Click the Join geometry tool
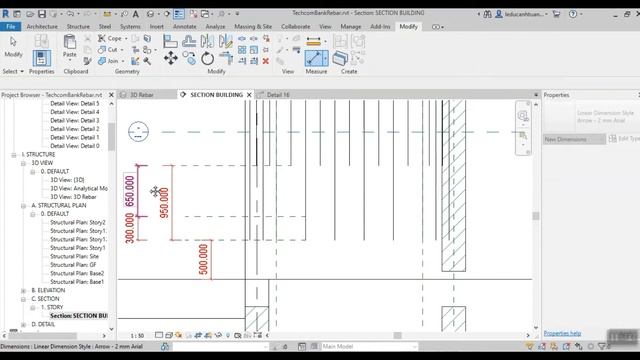 coord(109,61)
